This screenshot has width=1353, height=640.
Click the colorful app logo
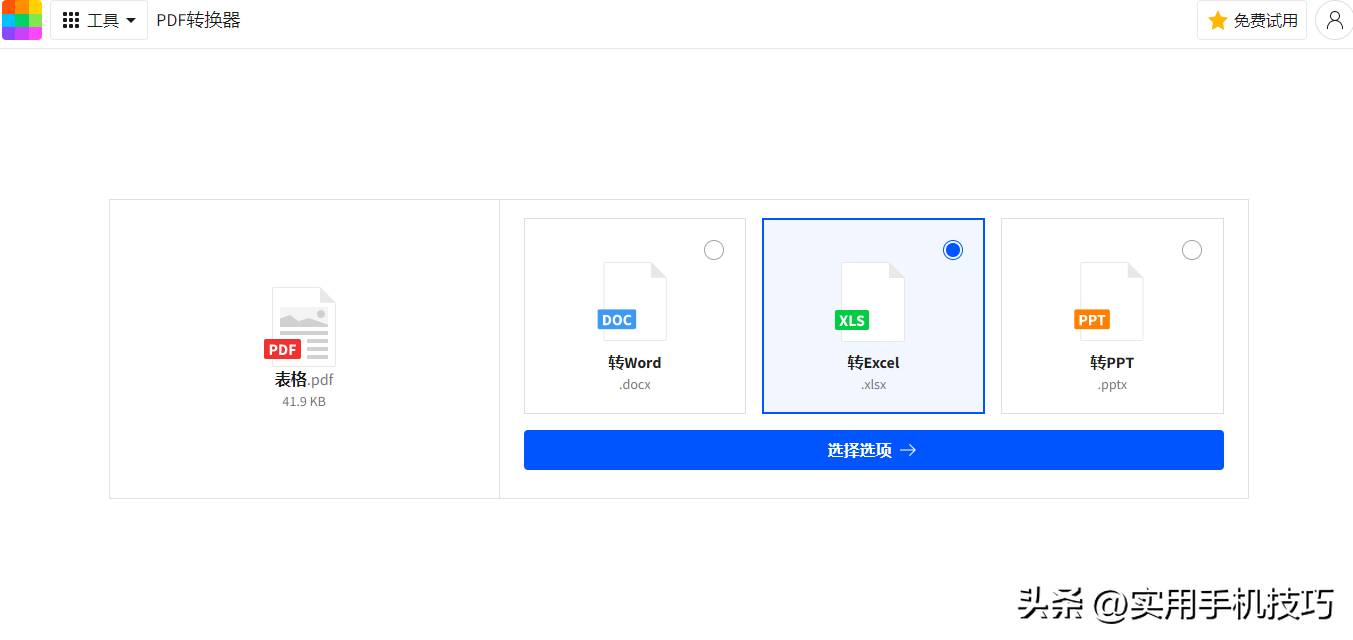(21, 20)
